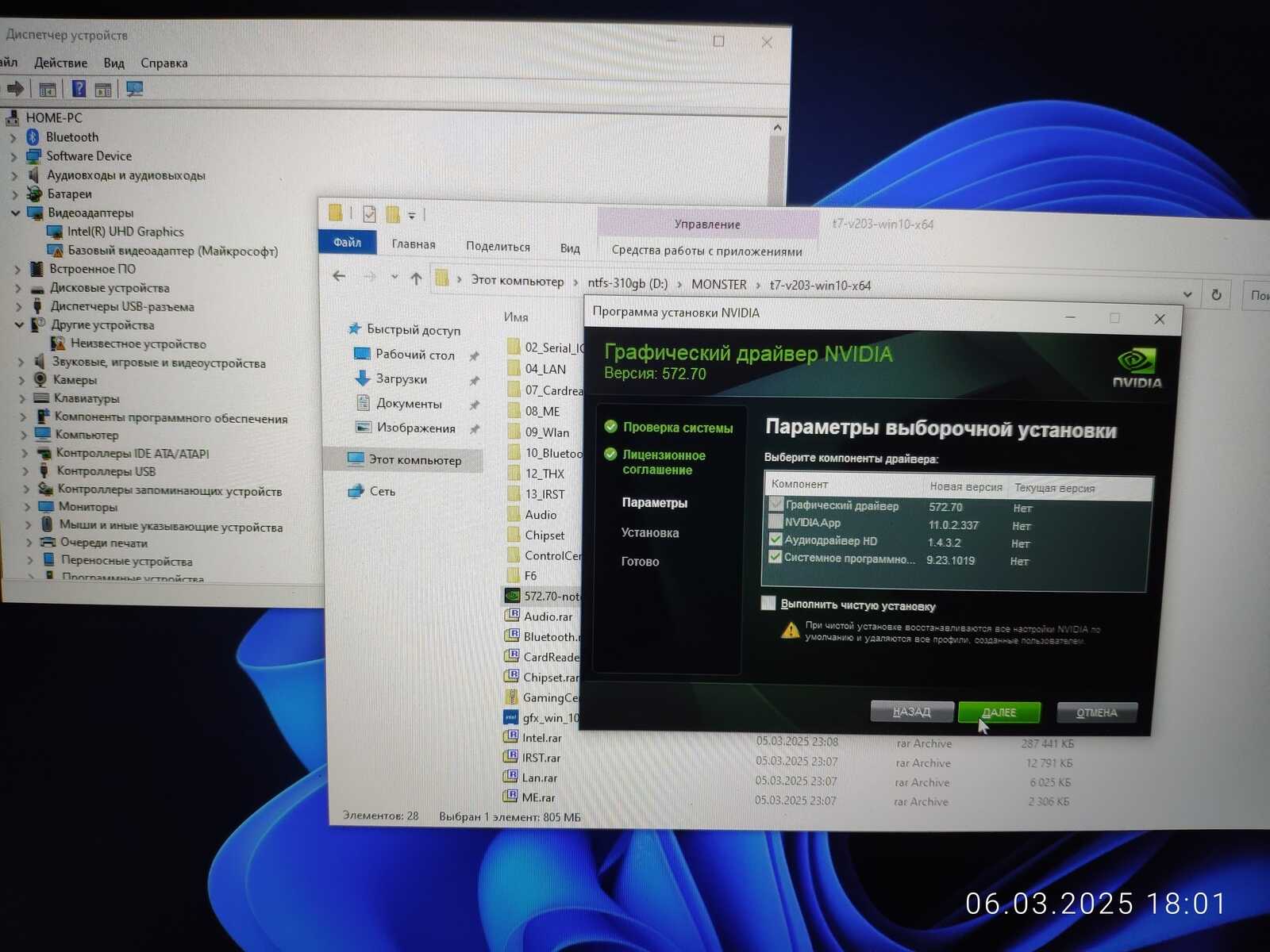The height and width of the screenshot is (952, 1270).
Task: Select the gfx_win Intel driver file icon
Action: click(511, 717)
